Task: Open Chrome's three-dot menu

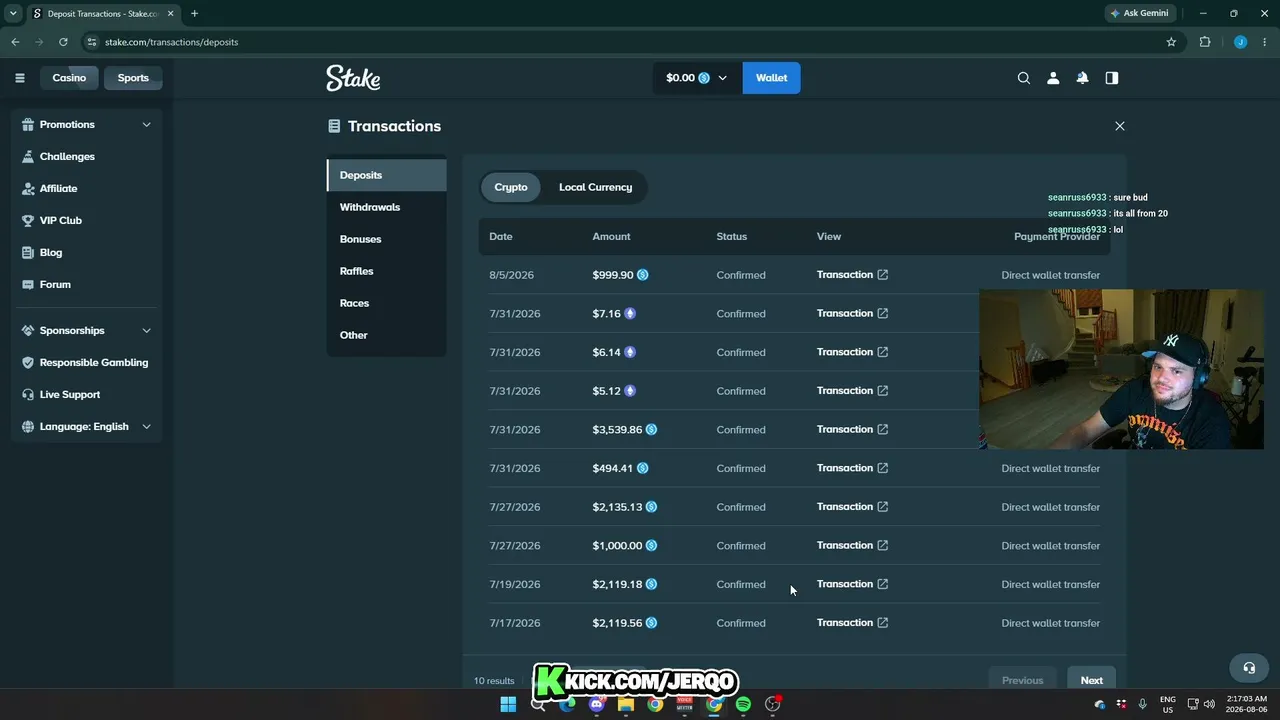Action: point(1265,42)
